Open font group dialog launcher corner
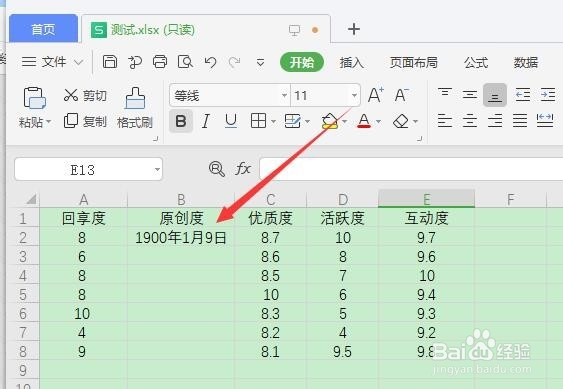This screenshot has width=563, height=389. 419,139
